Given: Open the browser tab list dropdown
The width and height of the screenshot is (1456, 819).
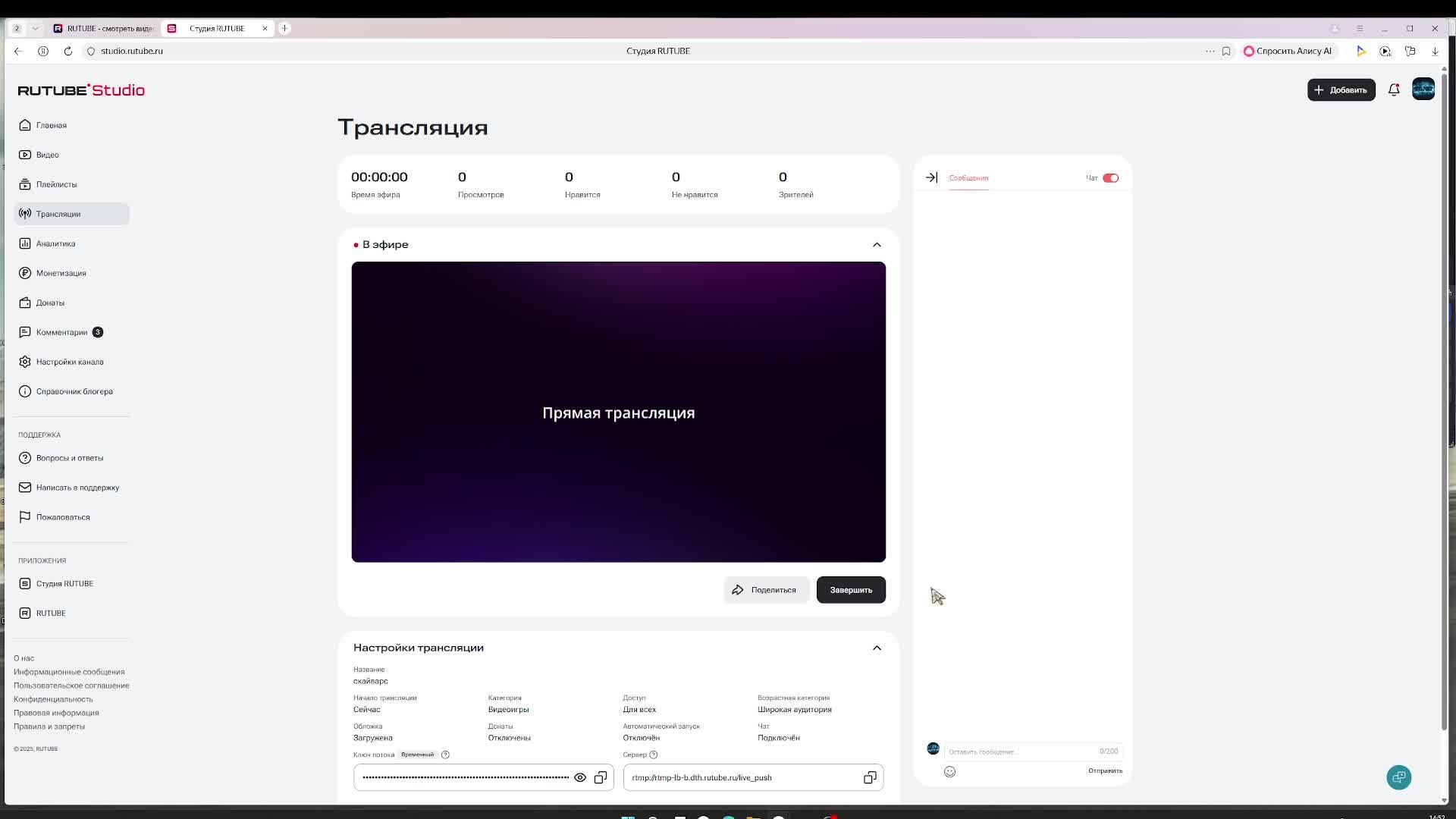Looking at the screenshot, I should point(35,28).
